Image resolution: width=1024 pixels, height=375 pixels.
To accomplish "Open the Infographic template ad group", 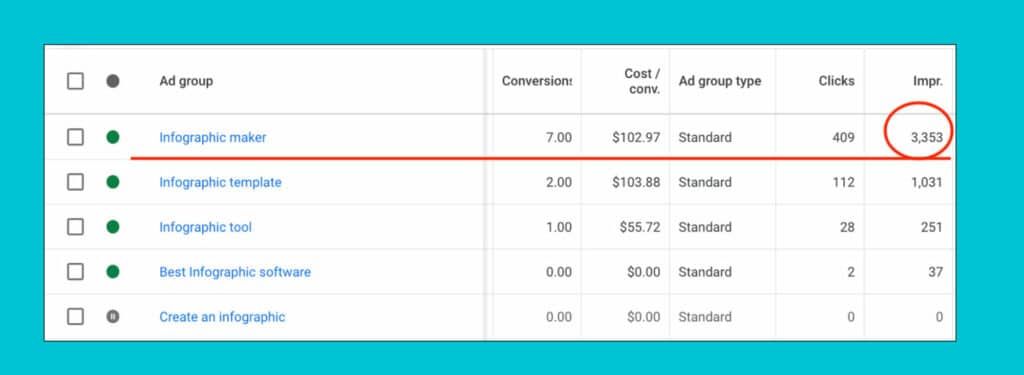I will (220, 182).
